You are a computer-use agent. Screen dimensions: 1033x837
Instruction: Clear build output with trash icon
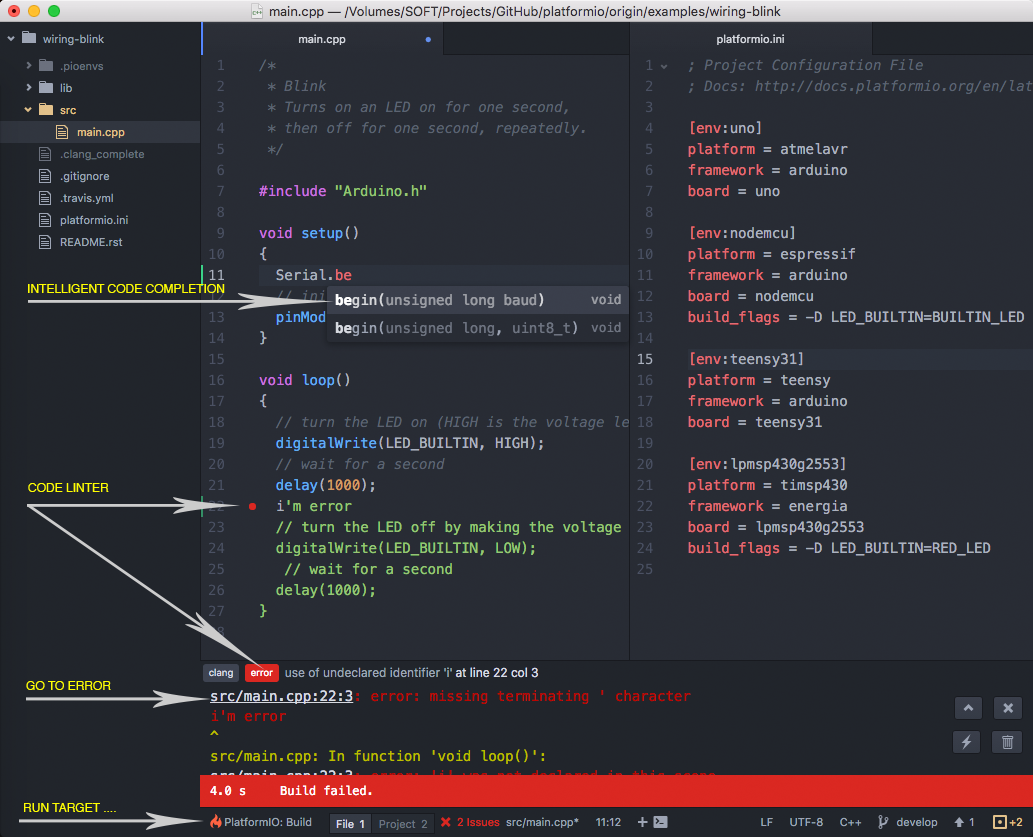[1007, 742]
